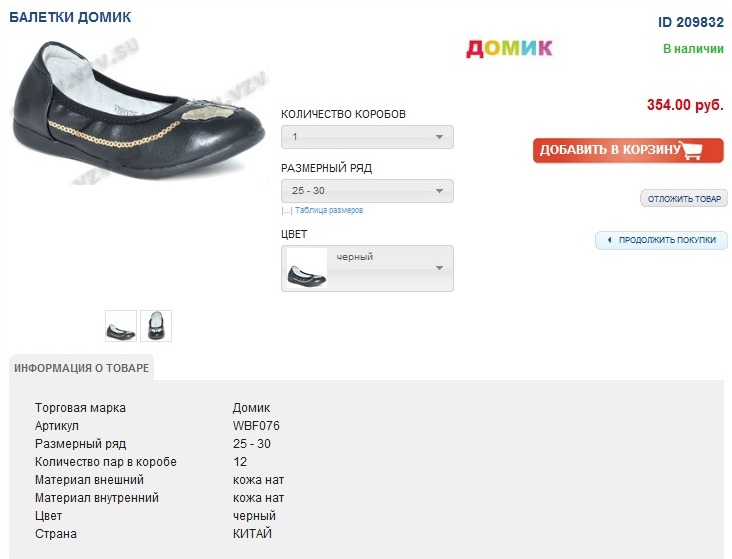Screen dimensions: 732x559
Task: Click the ДОМИК brand logo
Action: [509, 48]
